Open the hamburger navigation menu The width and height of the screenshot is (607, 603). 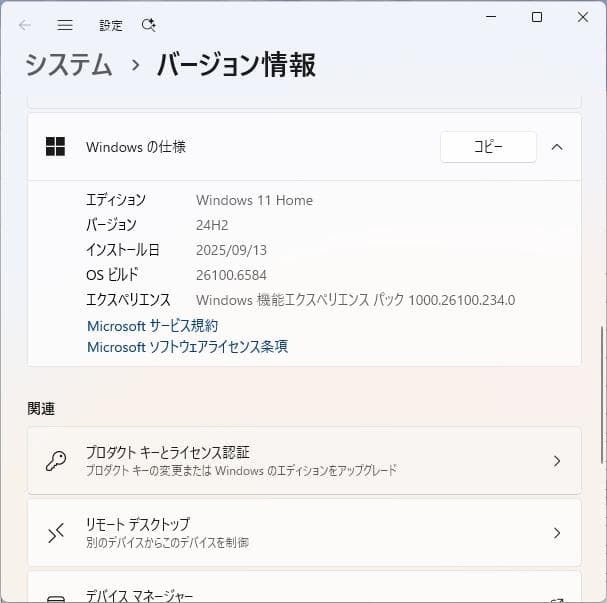click(65, 25)
